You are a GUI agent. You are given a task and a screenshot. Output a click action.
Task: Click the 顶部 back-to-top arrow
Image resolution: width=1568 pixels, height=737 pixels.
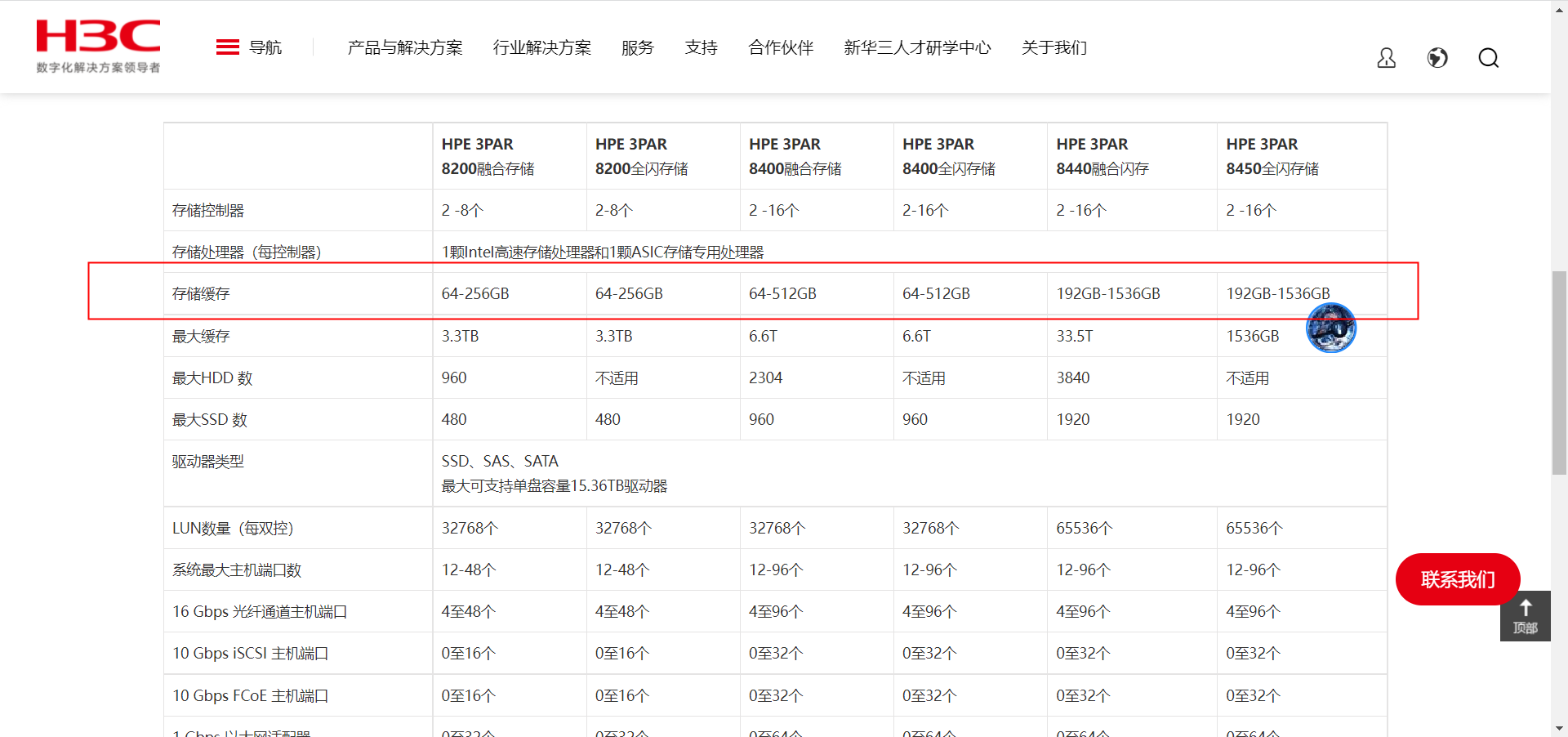pyautogui.click(x=1525, y=616)
